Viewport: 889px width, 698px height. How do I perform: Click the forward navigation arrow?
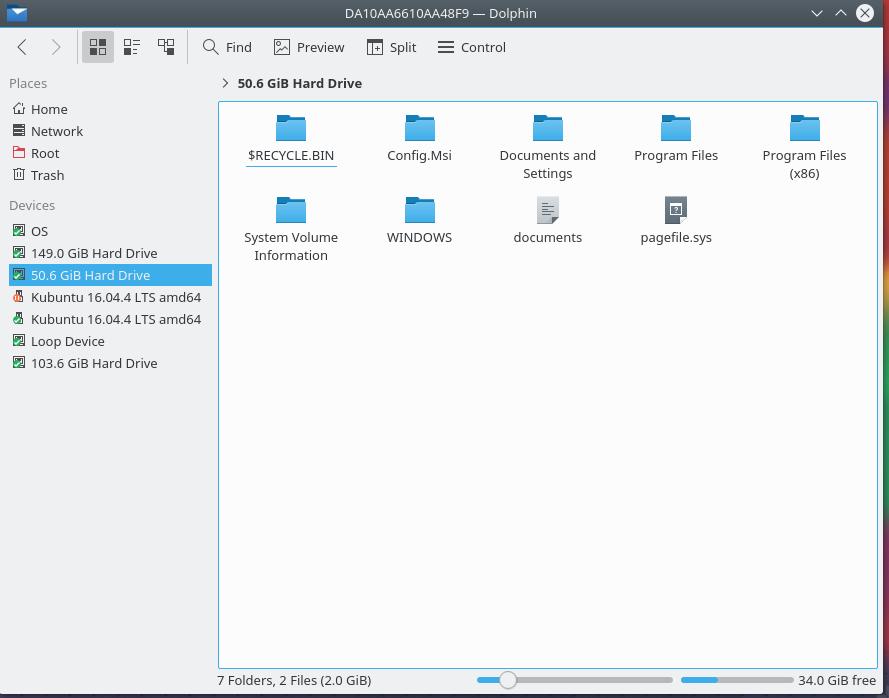(x=56, y=47)
